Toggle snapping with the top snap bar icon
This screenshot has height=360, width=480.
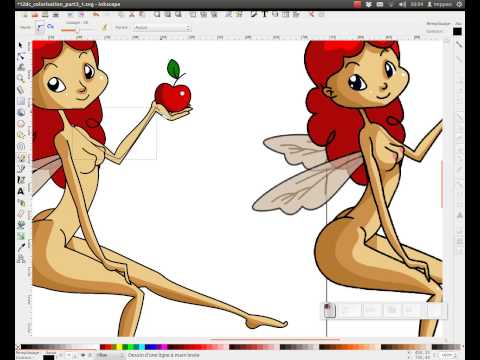(x=459, y=43)
